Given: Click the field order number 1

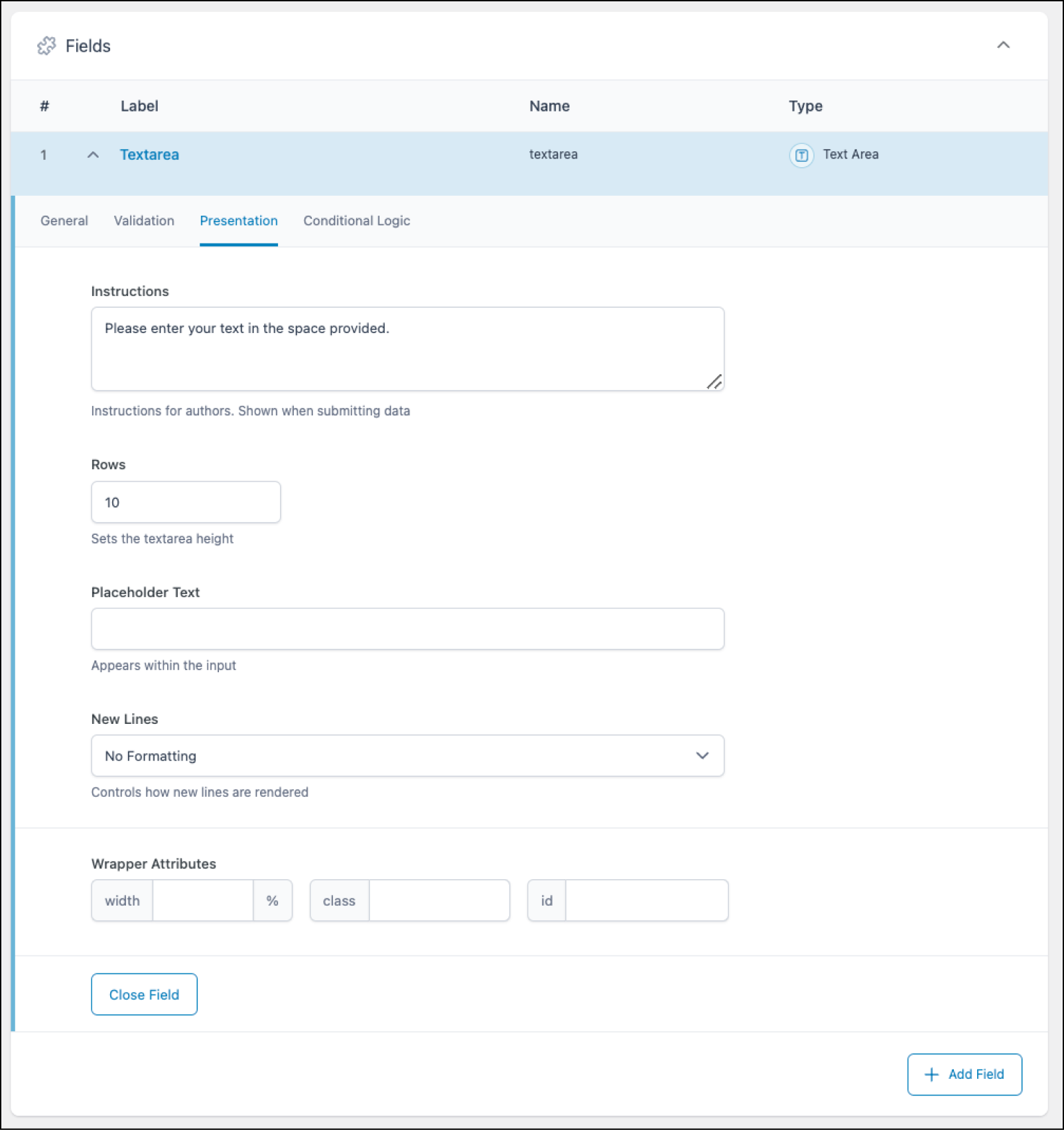Looking at the screenshot, I should point(44,155).
